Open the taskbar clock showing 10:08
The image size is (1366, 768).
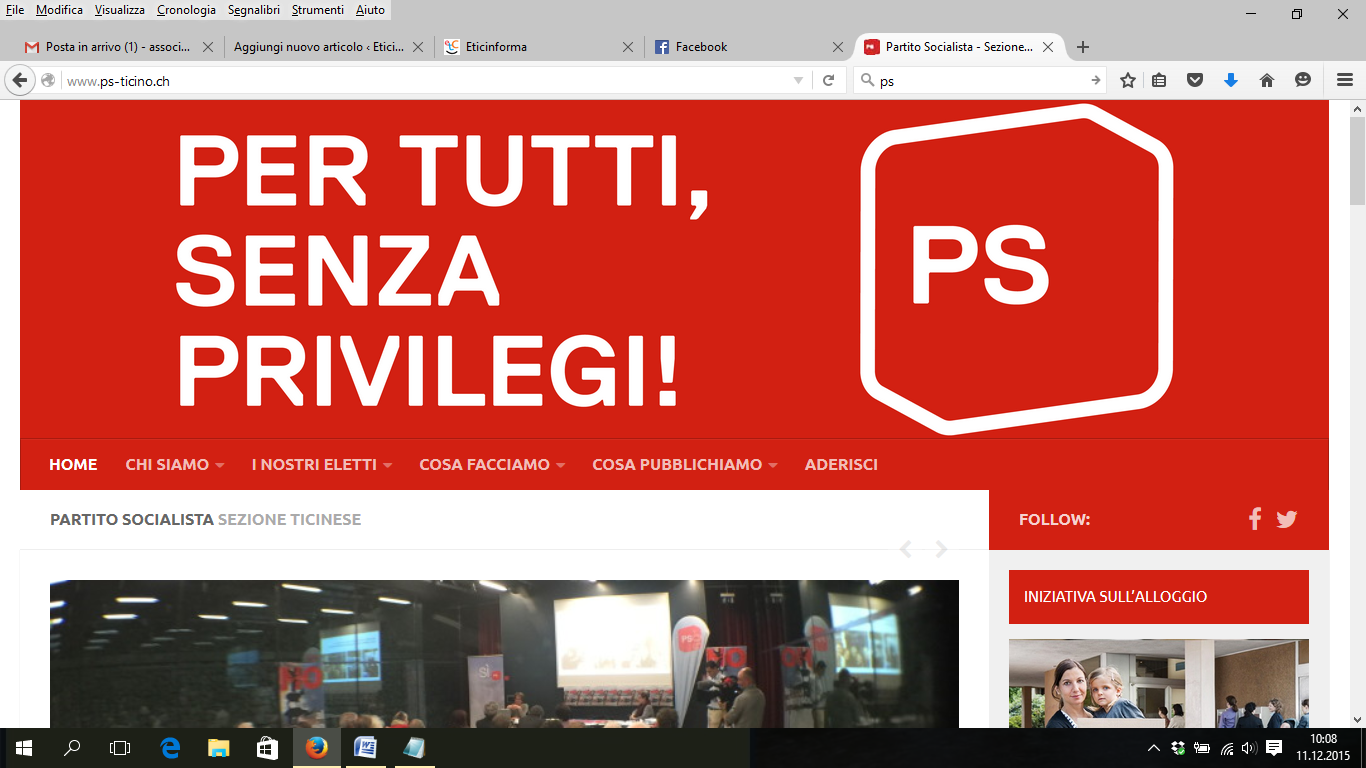click(x=1323, y=747)
